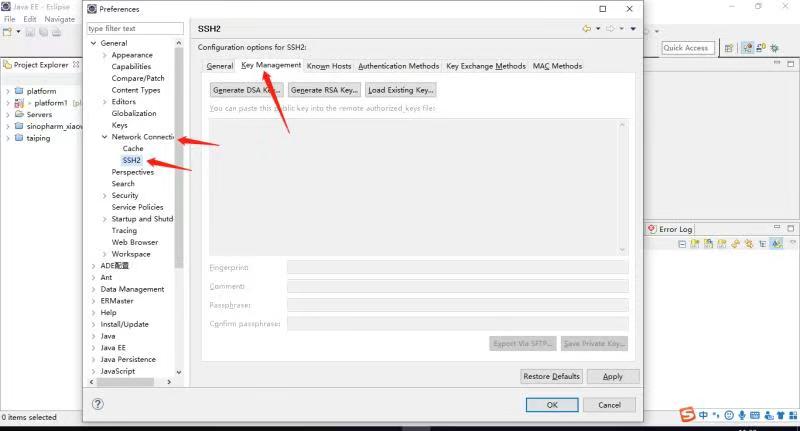This screenshot has height=431, width=800.
Task: Click the Sogou toolbox icon
Action: click(793, 415)
